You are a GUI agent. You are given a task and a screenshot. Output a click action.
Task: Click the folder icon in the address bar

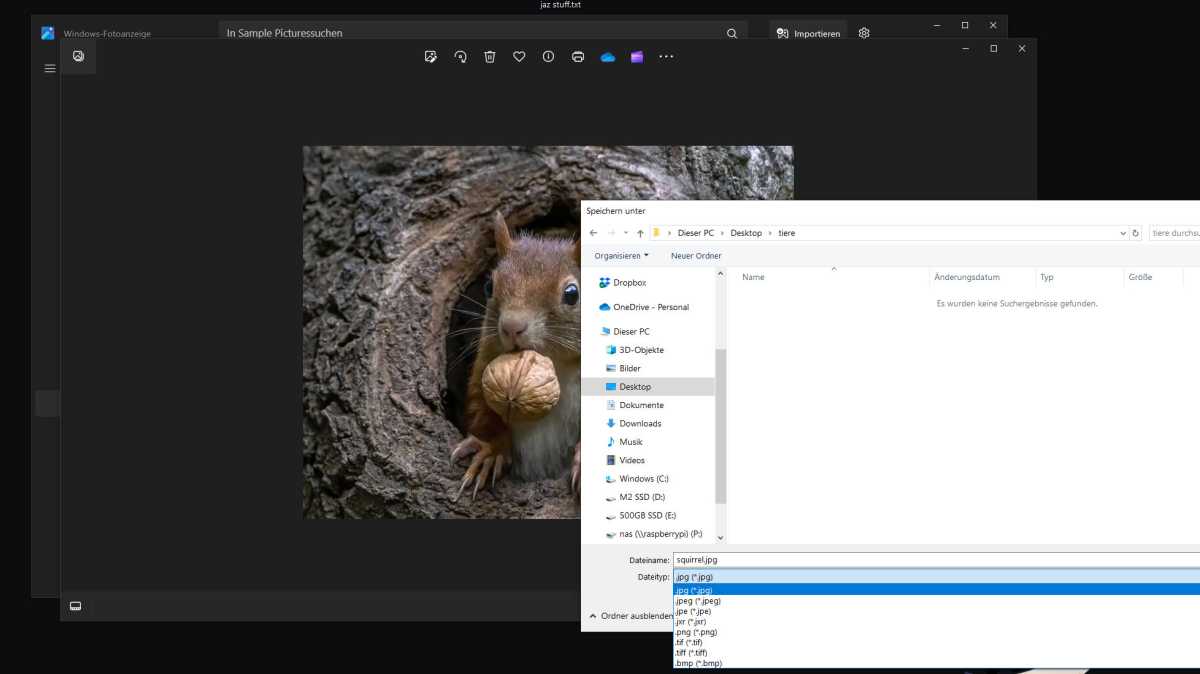click(657, 233)
